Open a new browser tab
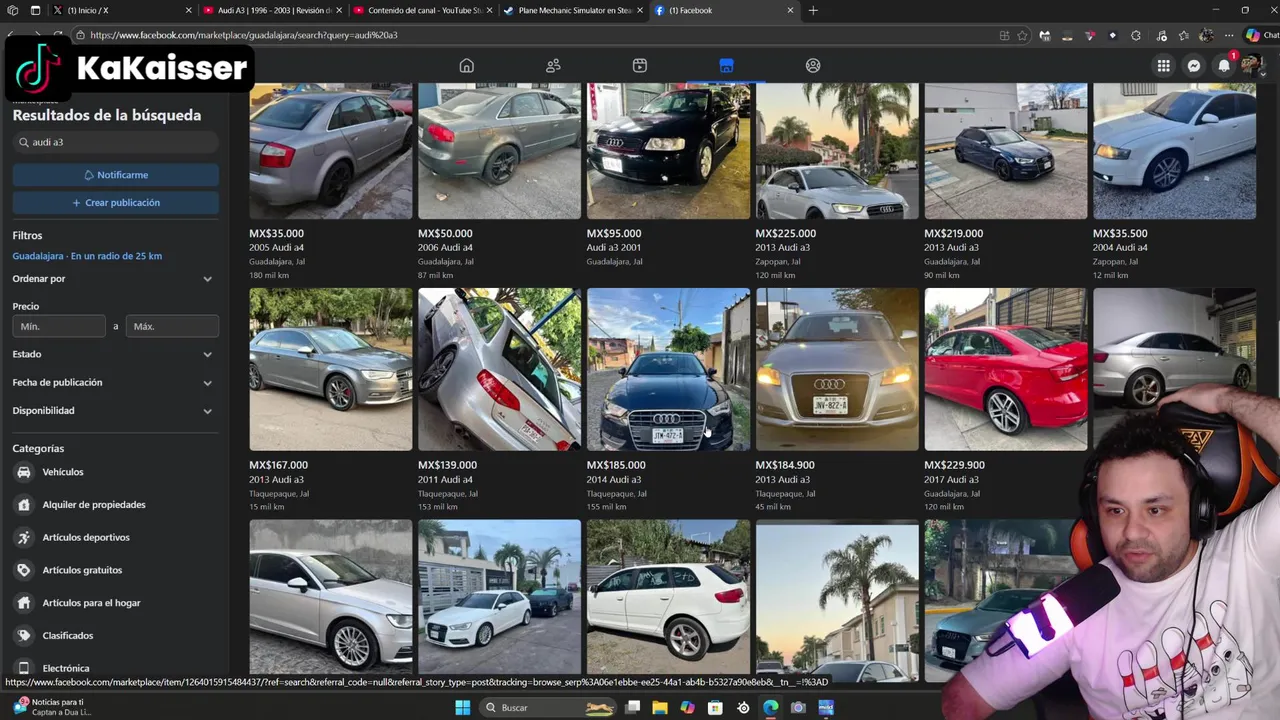Screen dimensions: 1280x720 click(813, 10)
